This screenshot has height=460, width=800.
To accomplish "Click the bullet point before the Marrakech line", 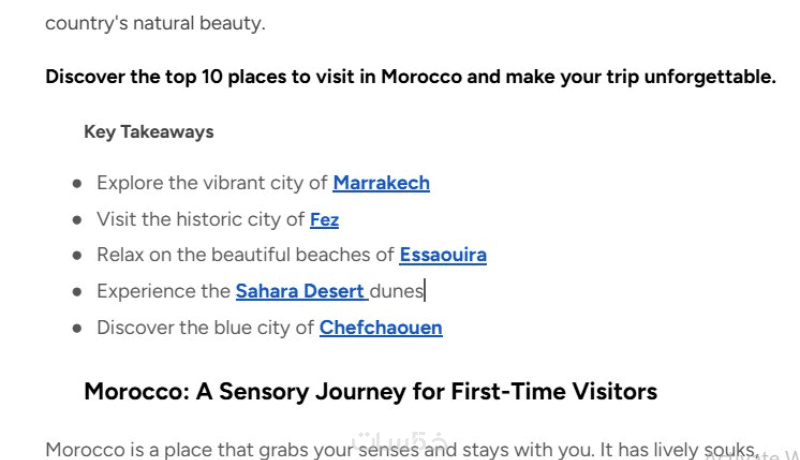I will [77, 184].
